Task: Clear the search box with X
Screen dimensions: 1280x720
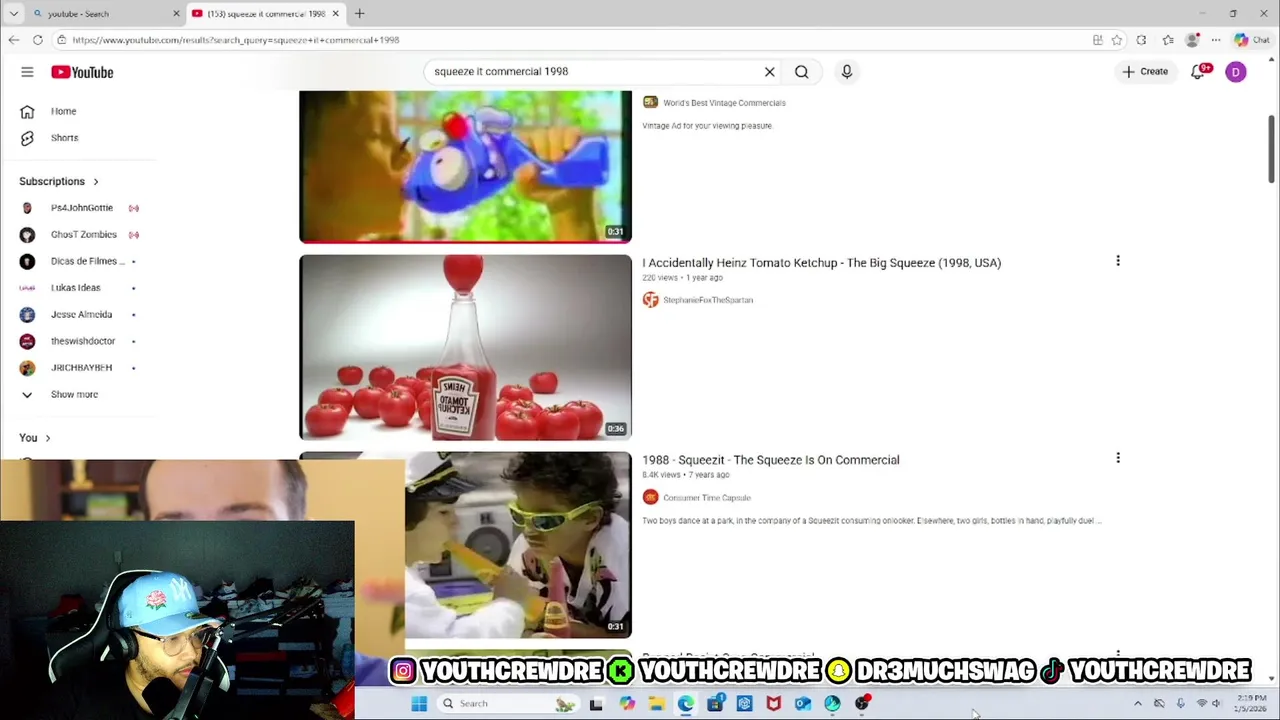Action: [769, 72]
